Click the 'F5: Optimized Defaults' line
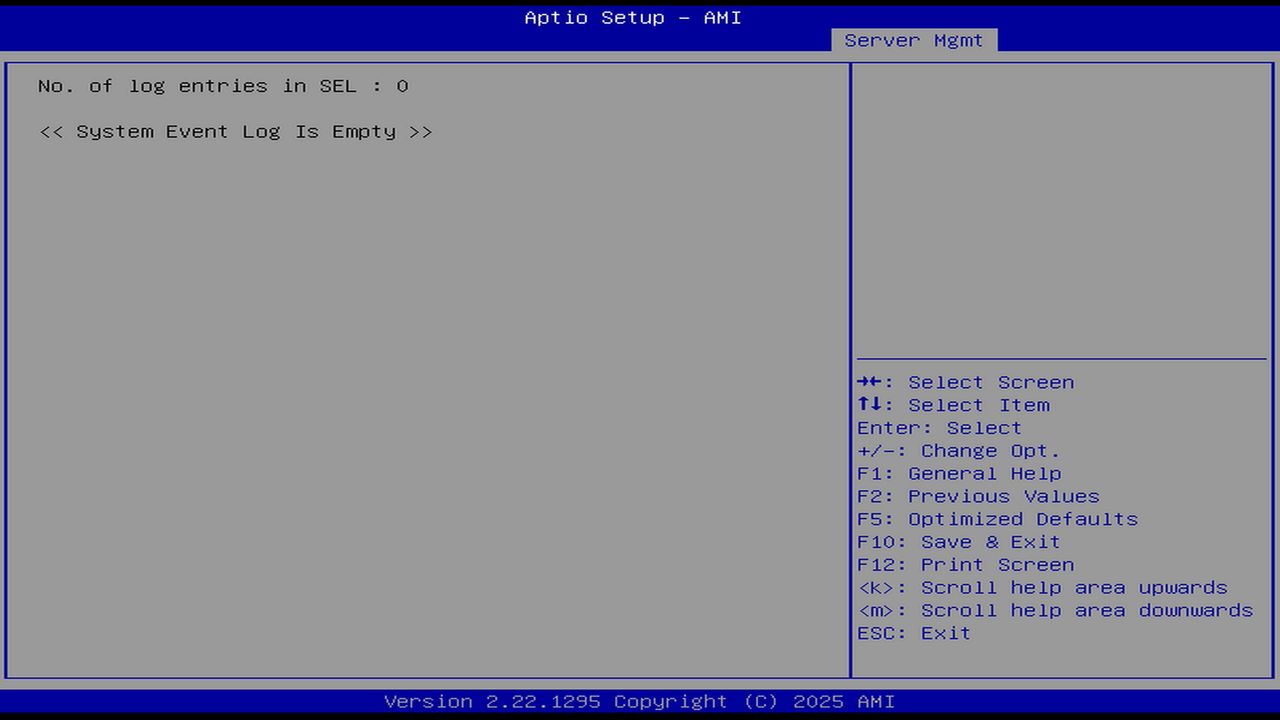Image resolution: width=1280 pixels, height=720 pixels. [998, 519]
